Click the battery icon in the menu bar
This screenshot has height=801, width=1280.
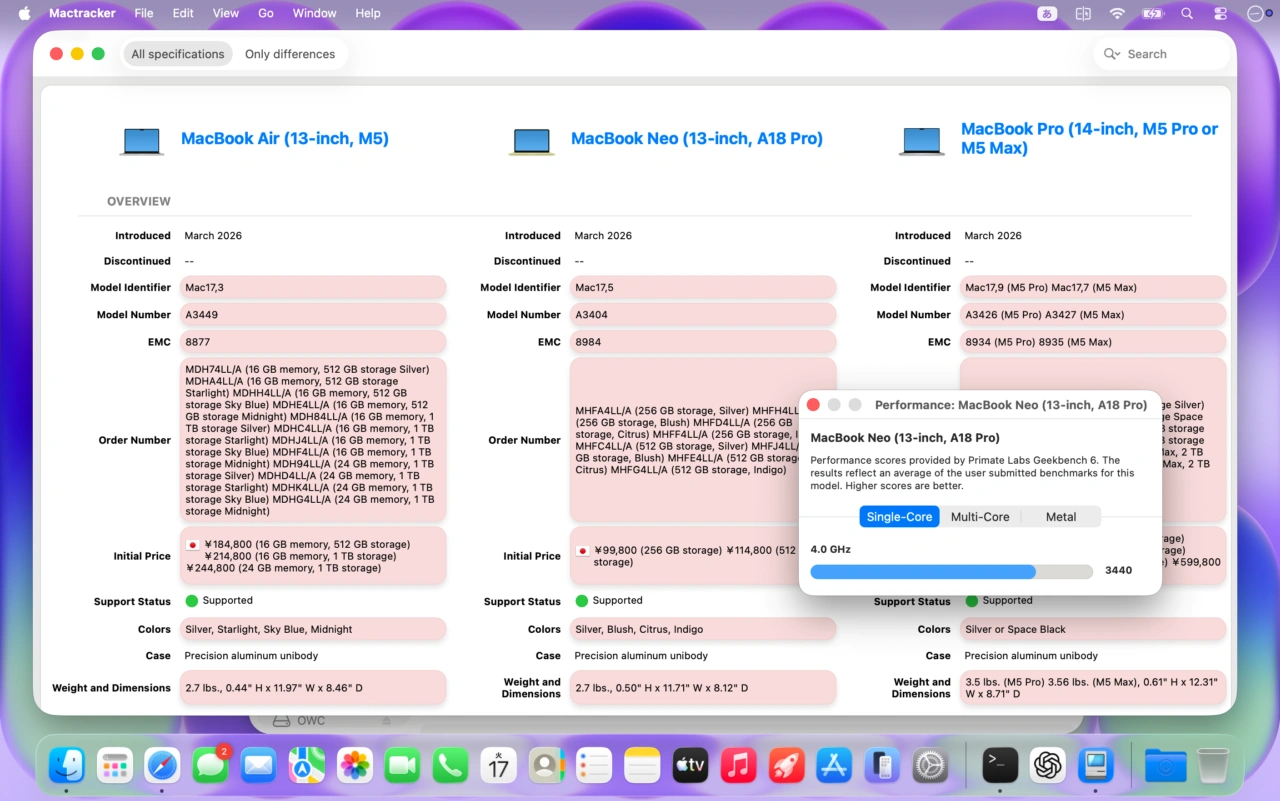(1151, 13)
